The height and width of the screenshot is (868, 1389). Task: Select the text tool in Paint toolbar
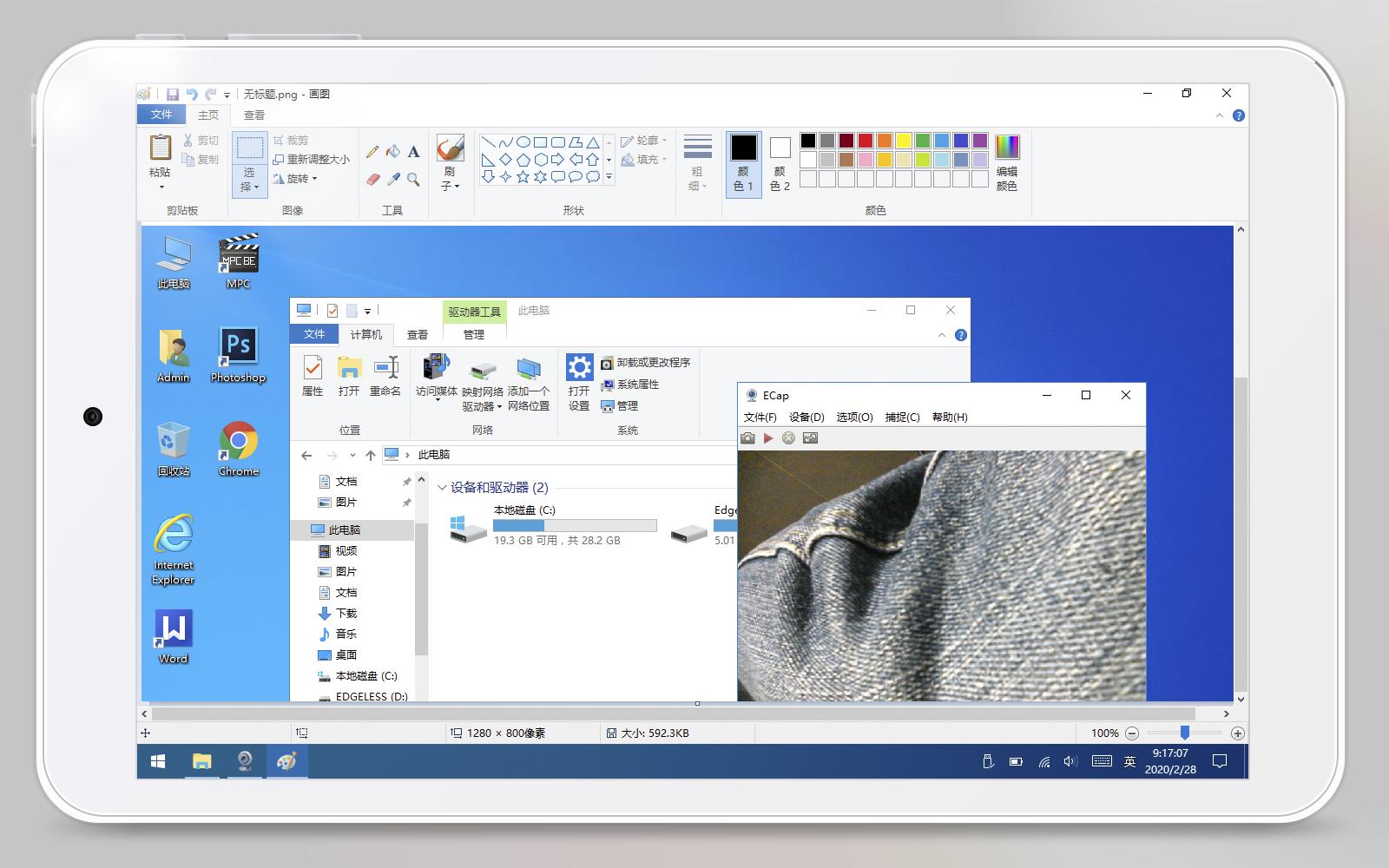coord(412,150)
